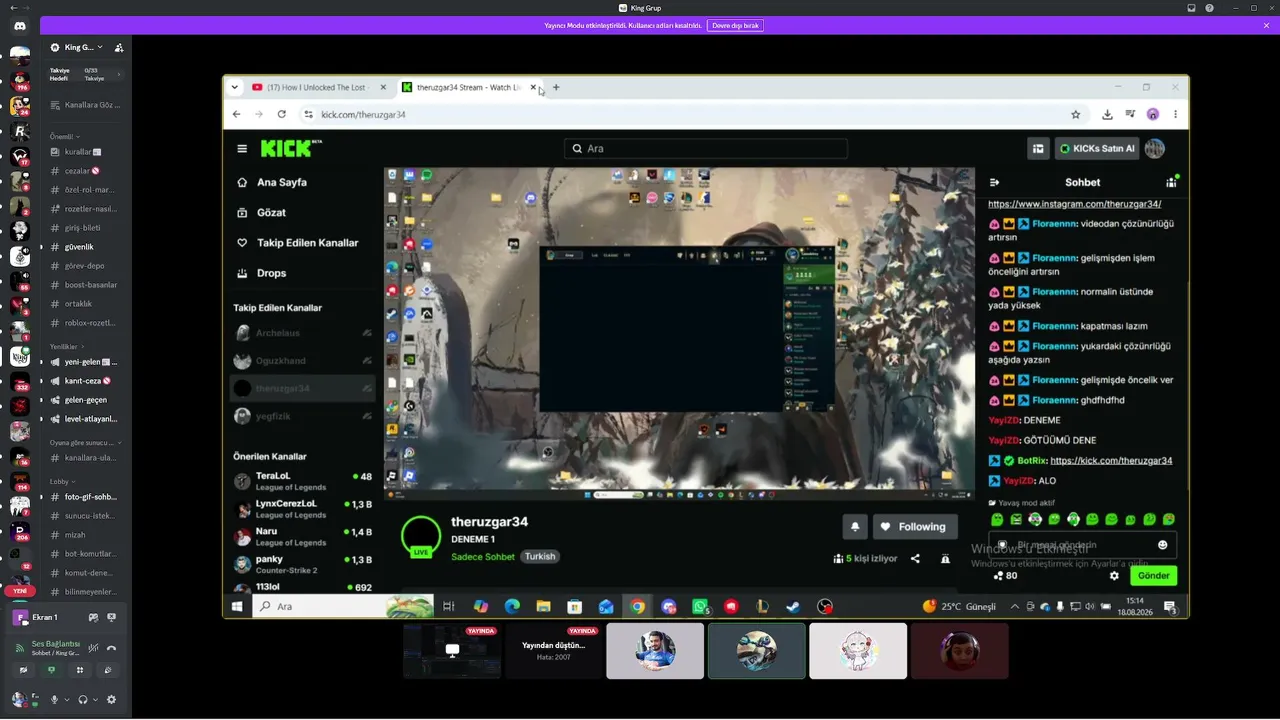Open Chrome from the shared taskbar
This screenshot has height=720, width=1280.
tap(637, 606)
